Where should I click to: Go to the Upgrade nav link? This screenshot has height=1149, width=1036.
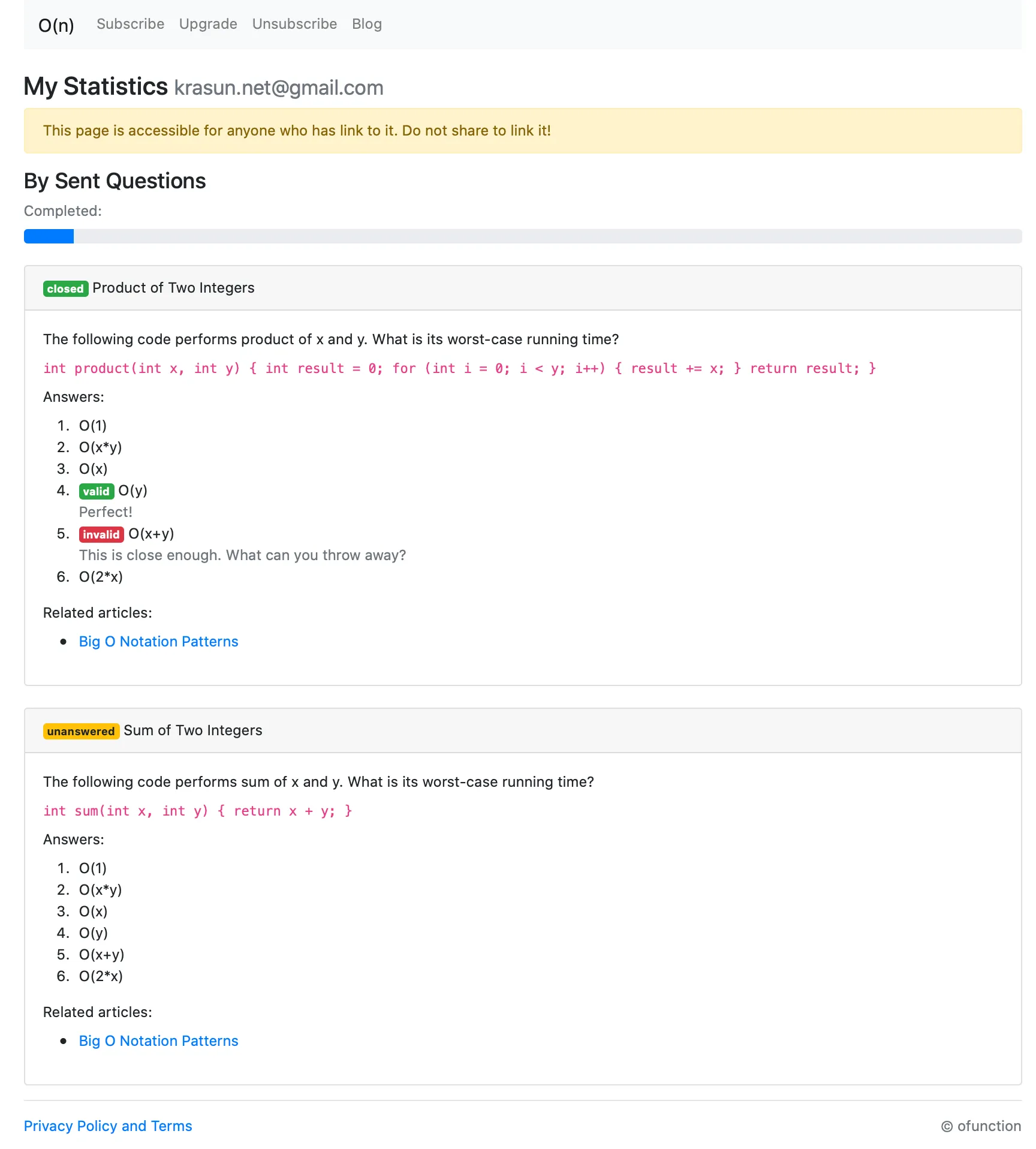pos(208,24)
